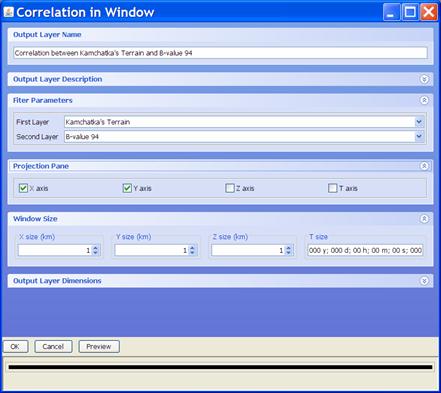The image size is (441, 393).
Task: Click the Output Layer Name text field
Action: tap(220, 53)
